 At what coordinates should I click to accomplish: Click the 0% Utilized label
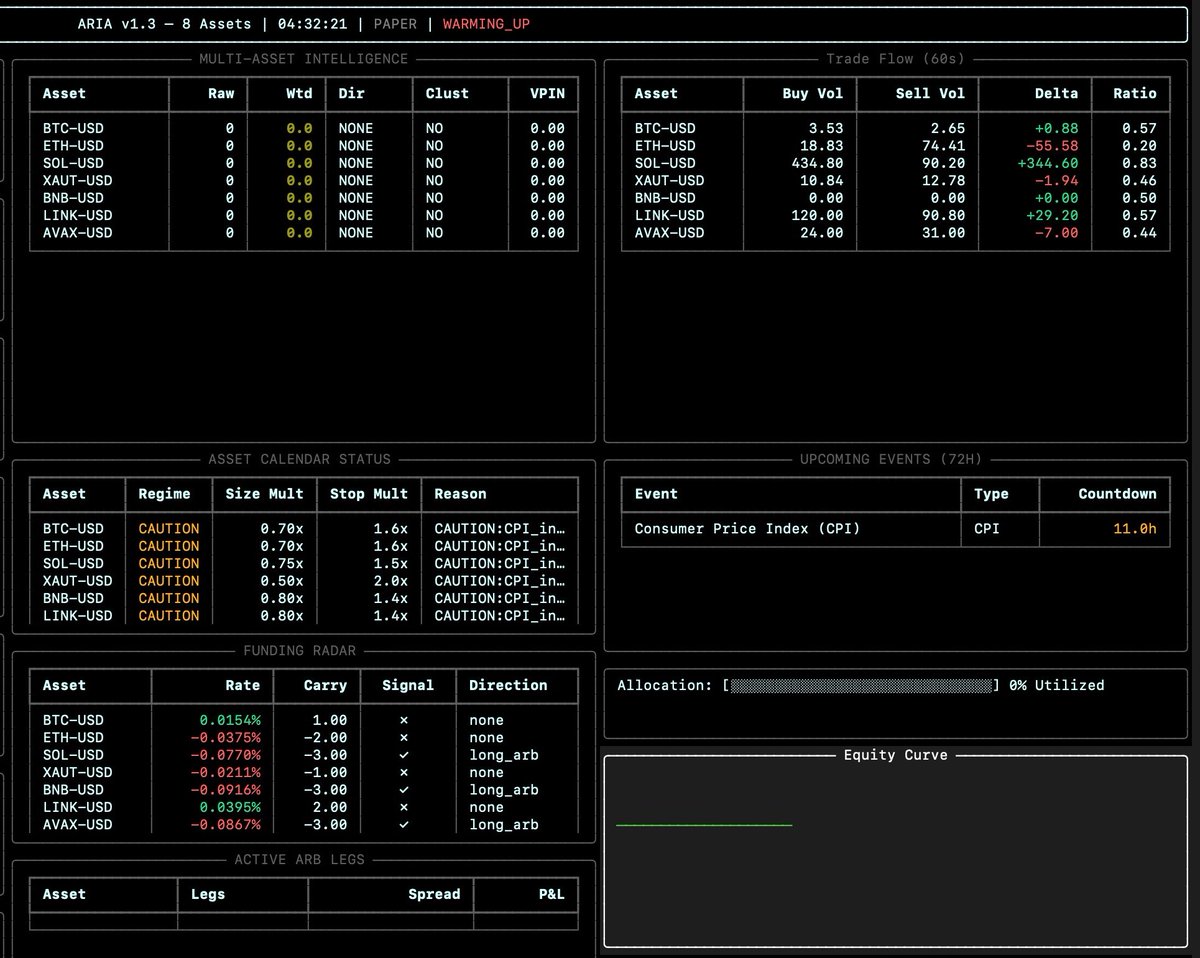click(x=1056, y=685)
